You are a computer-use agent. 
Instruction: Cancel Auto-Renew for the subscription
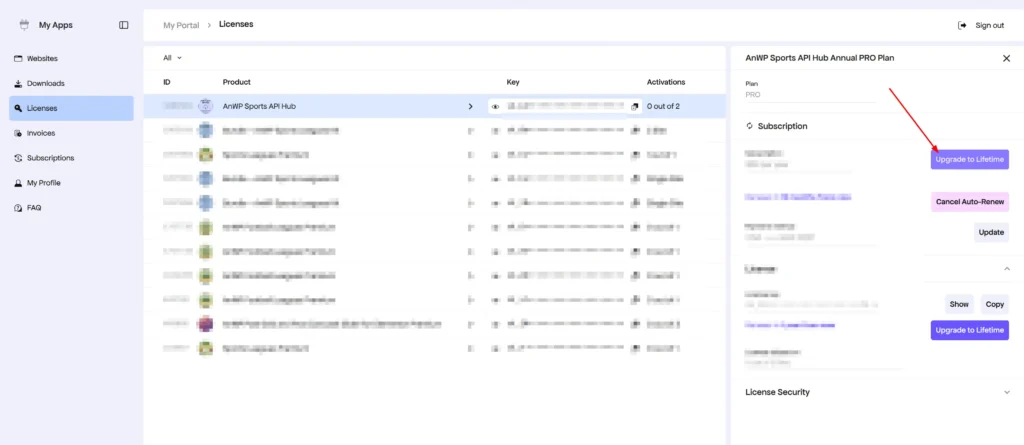click(970, 202)
